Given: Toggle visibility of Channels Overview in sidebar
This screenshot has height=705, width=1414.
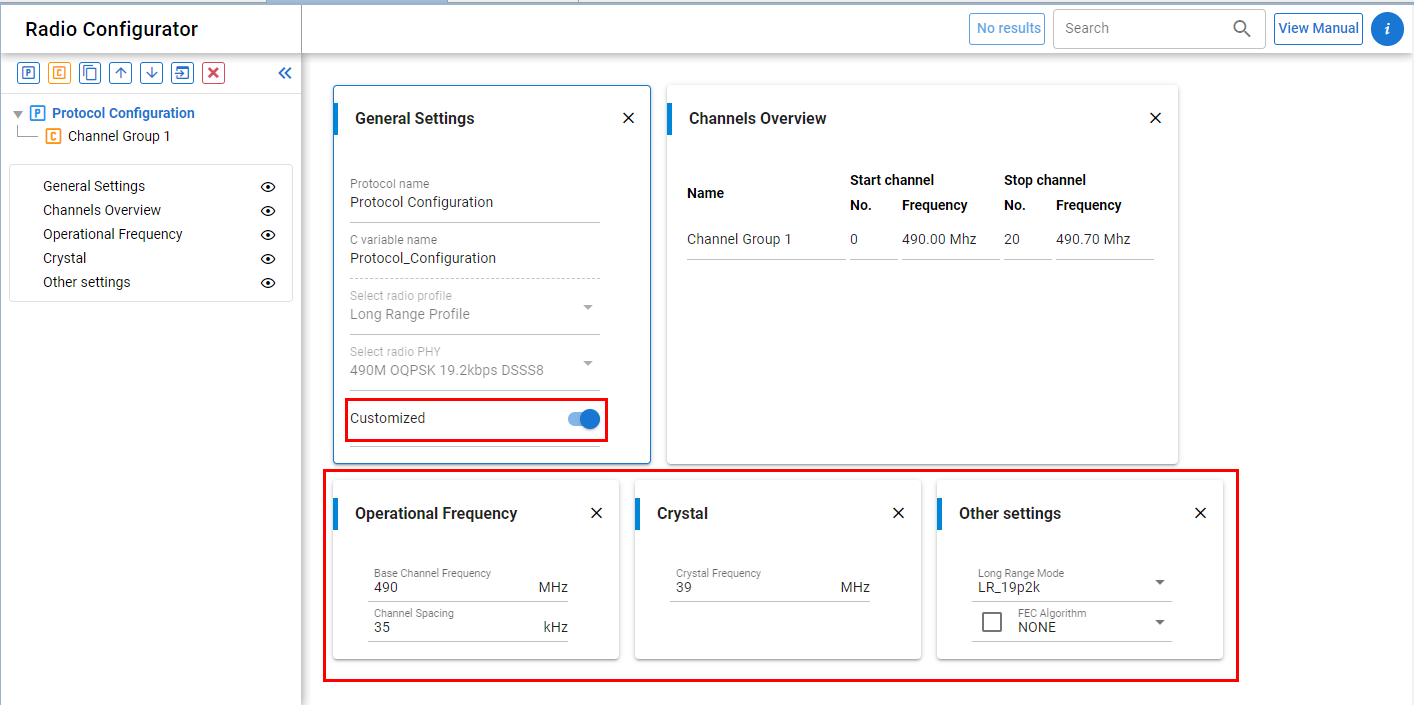Looking at the screenshot, I should point(268,211).
